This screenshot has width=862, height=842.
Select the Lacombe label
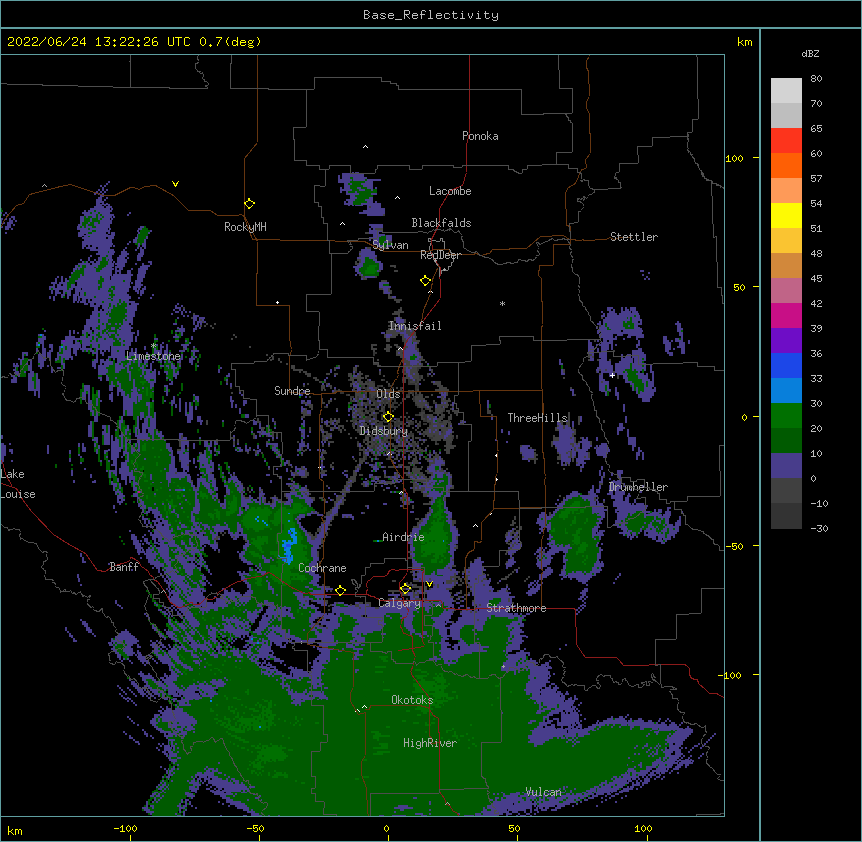pyautogui.click(x=450, y=191)
